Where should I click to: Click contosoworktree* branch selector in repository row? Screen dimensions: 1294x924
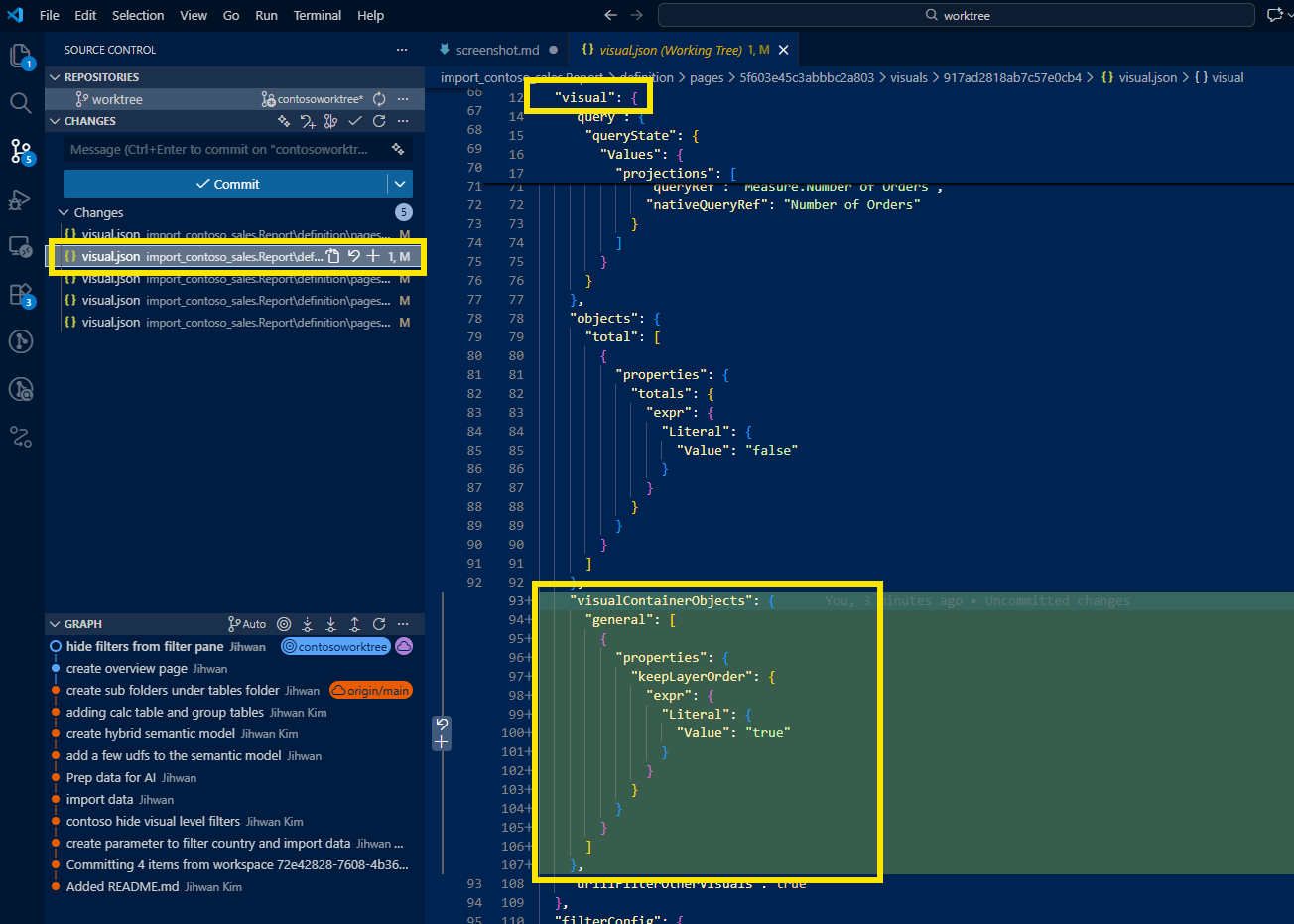(313, 99)
